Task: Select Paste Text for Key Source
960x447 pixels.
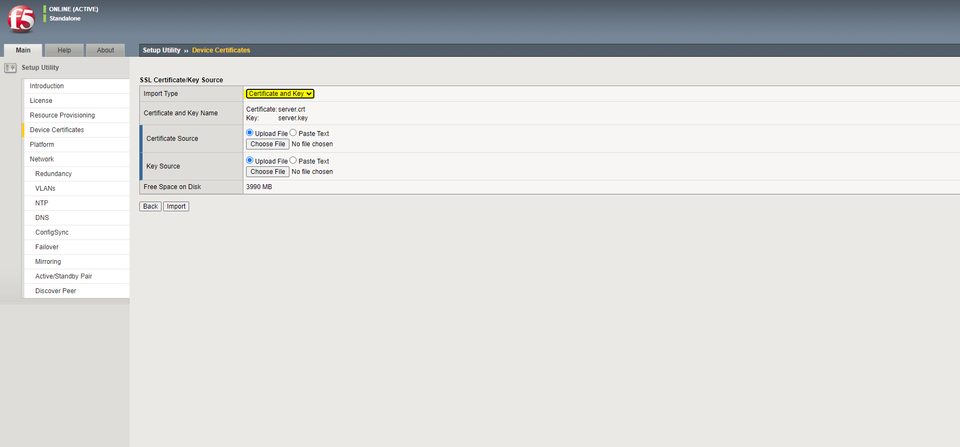Action: coord(293,161)
